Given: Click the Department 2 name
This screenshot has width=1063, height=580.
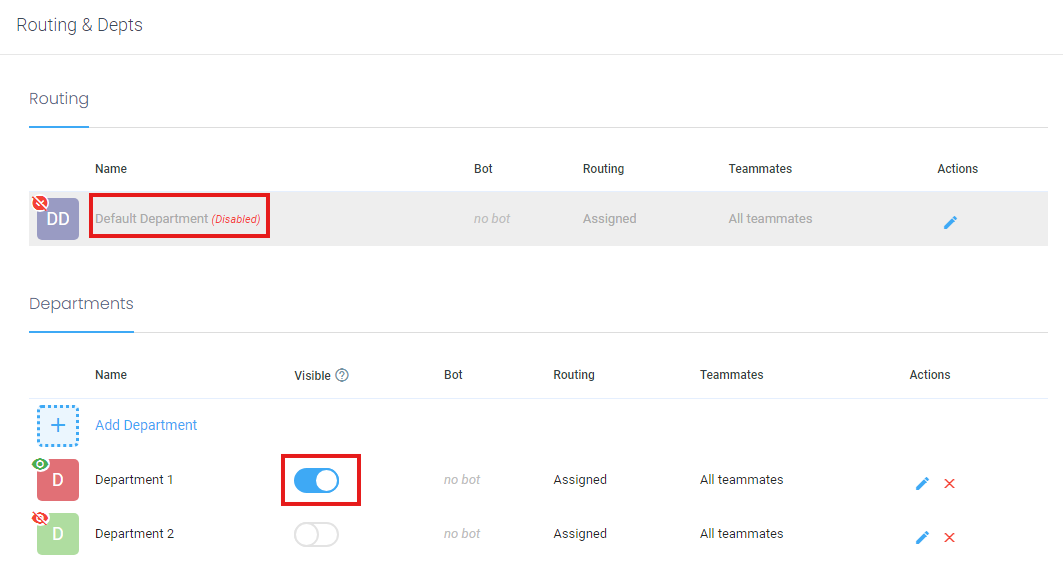Looking at the screenshot, I should 134,534.
